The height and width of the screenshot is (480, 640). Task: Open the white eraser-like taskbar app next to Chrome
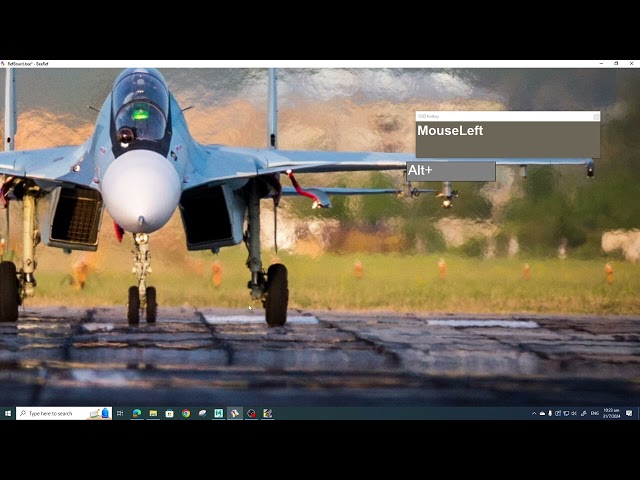click(x=202, y=413)
